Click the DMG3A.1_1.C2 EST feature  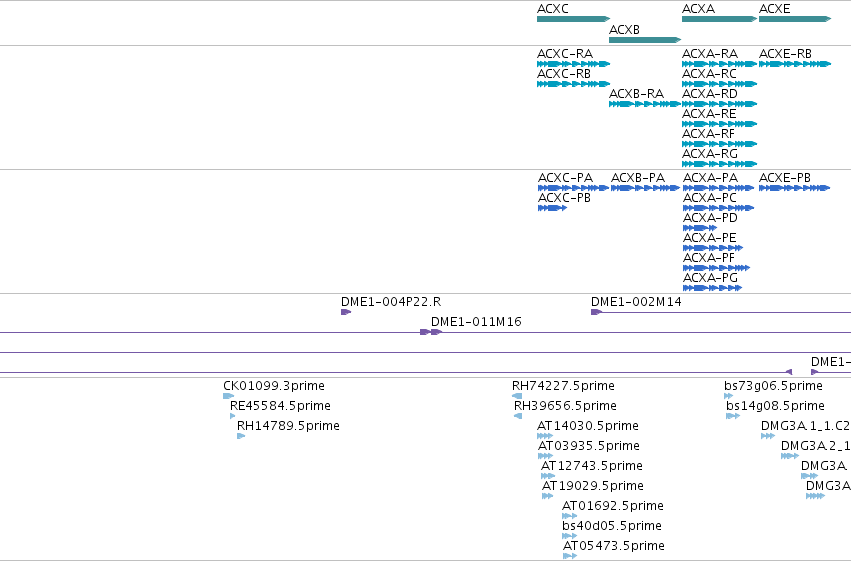pos(768,436)
